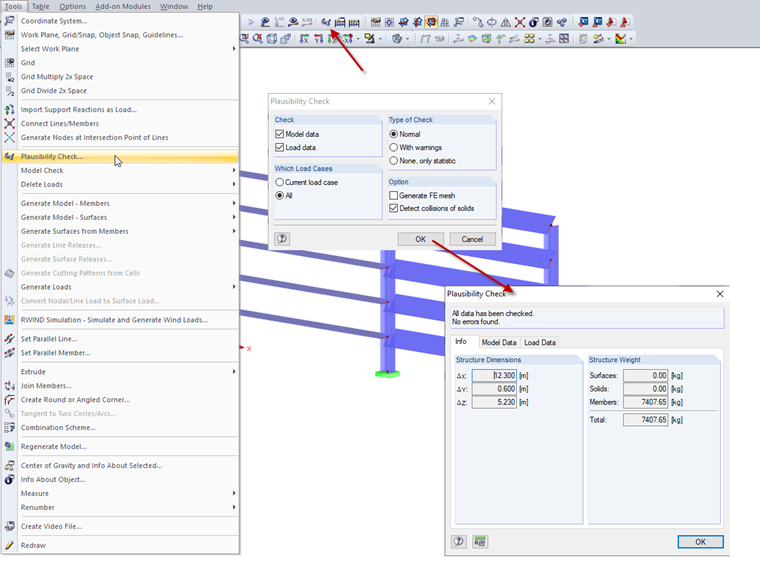This screenshot has width=760, height=570.
Task: Click the isometric wireframe cube toolbar icon
Action: coord(272,39)
